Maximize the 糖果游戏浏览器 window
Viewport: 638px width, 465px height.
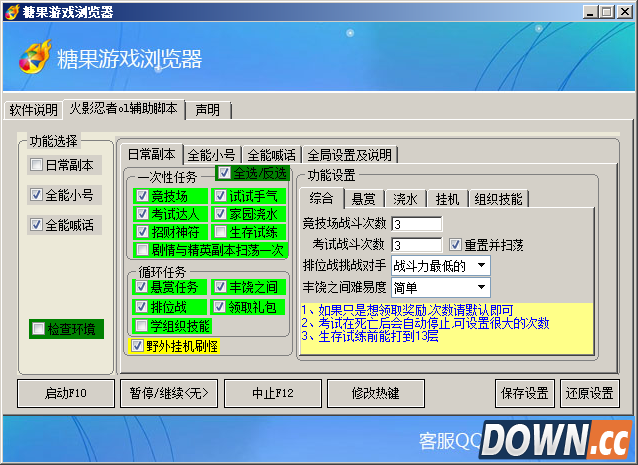pos(606,11)
